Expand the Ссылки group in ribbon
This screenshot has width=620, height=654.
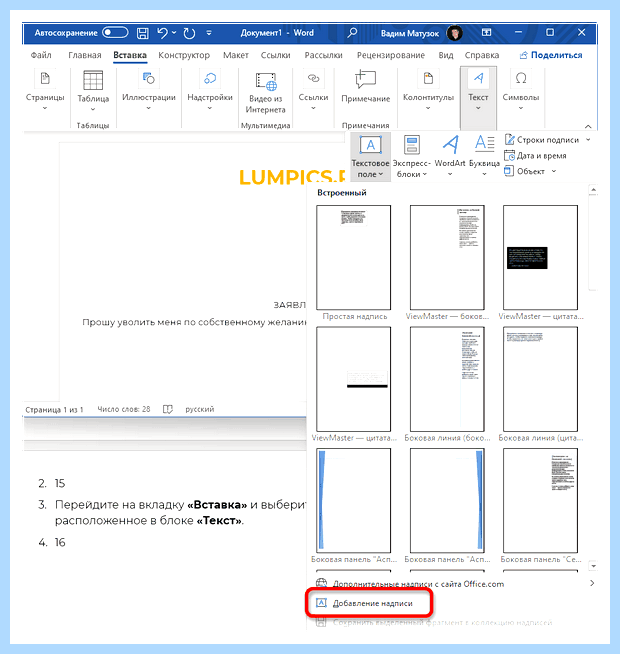[313, 91]
